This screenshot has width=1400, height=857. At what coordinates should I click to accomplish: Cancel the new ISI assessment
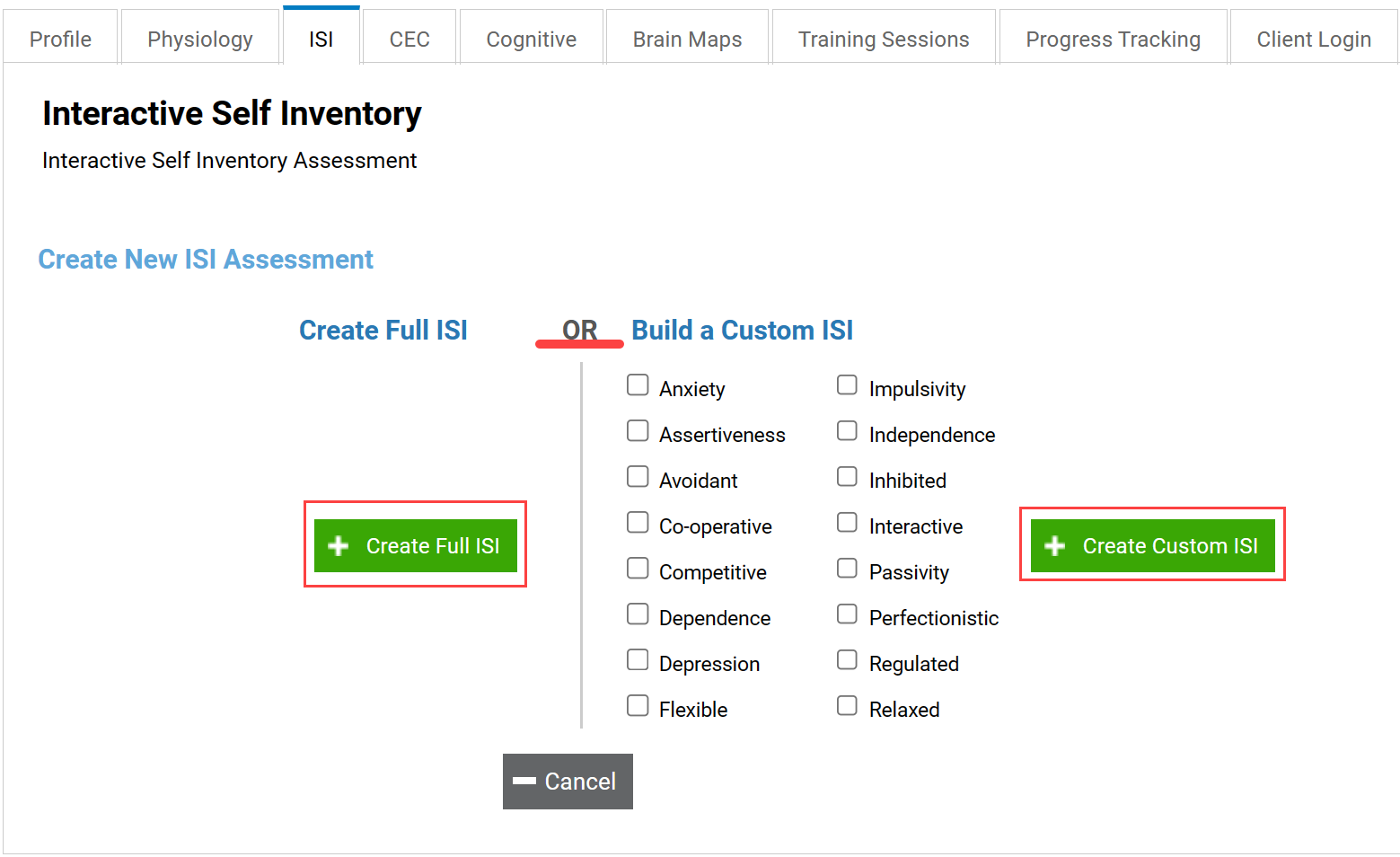click(568, 782)
